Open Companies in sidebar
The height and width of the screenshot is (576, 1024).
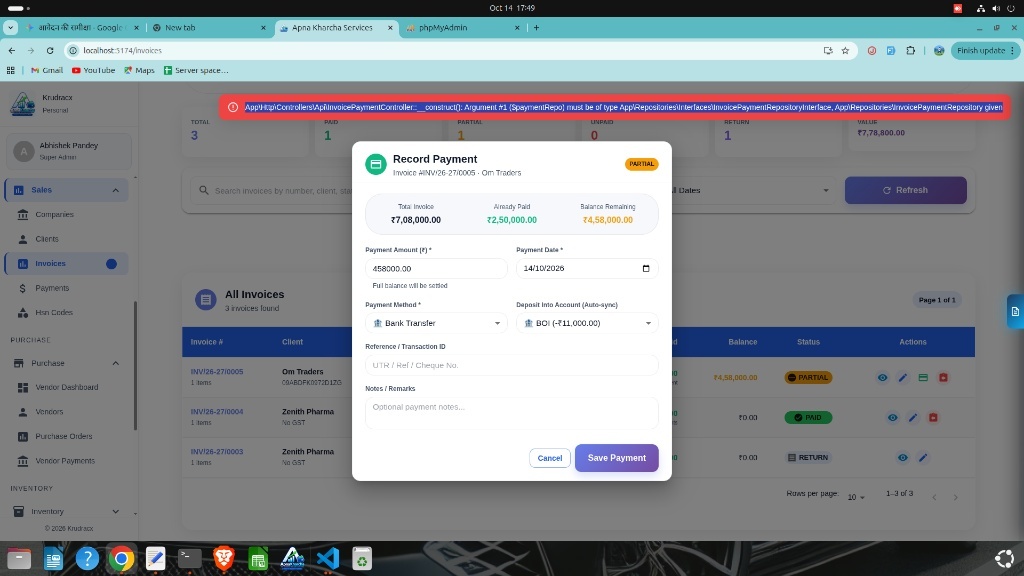click(54, 214)
